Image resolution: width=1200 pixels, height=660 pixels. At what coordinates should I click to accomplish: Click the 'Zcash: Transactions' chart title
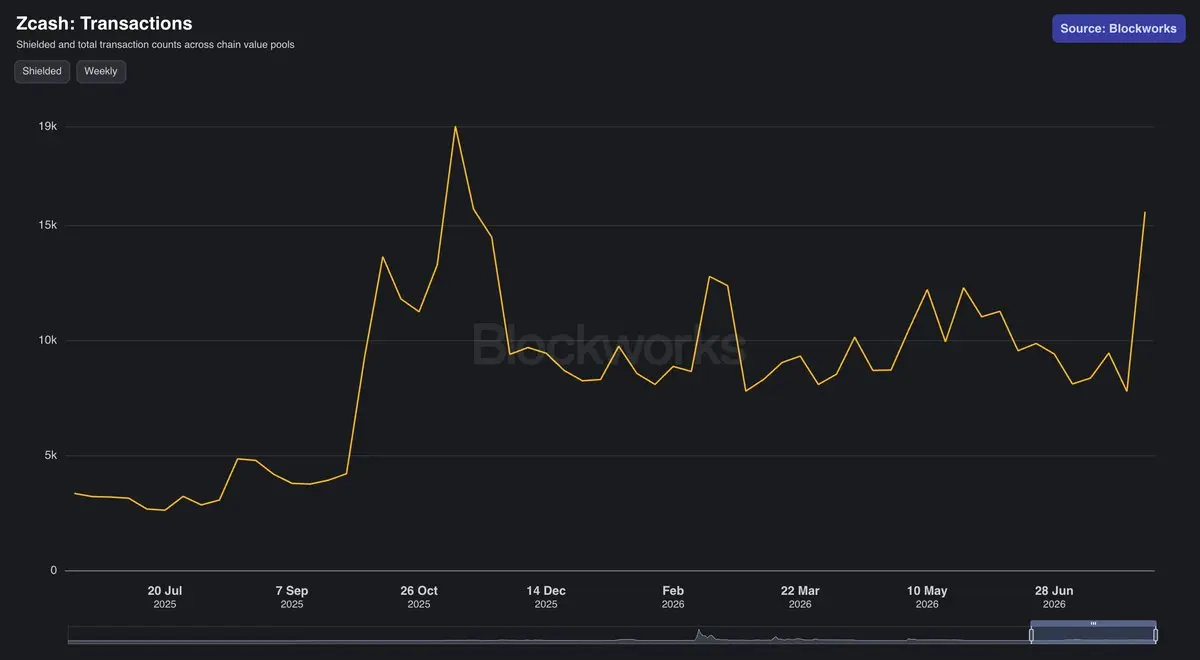104,23
